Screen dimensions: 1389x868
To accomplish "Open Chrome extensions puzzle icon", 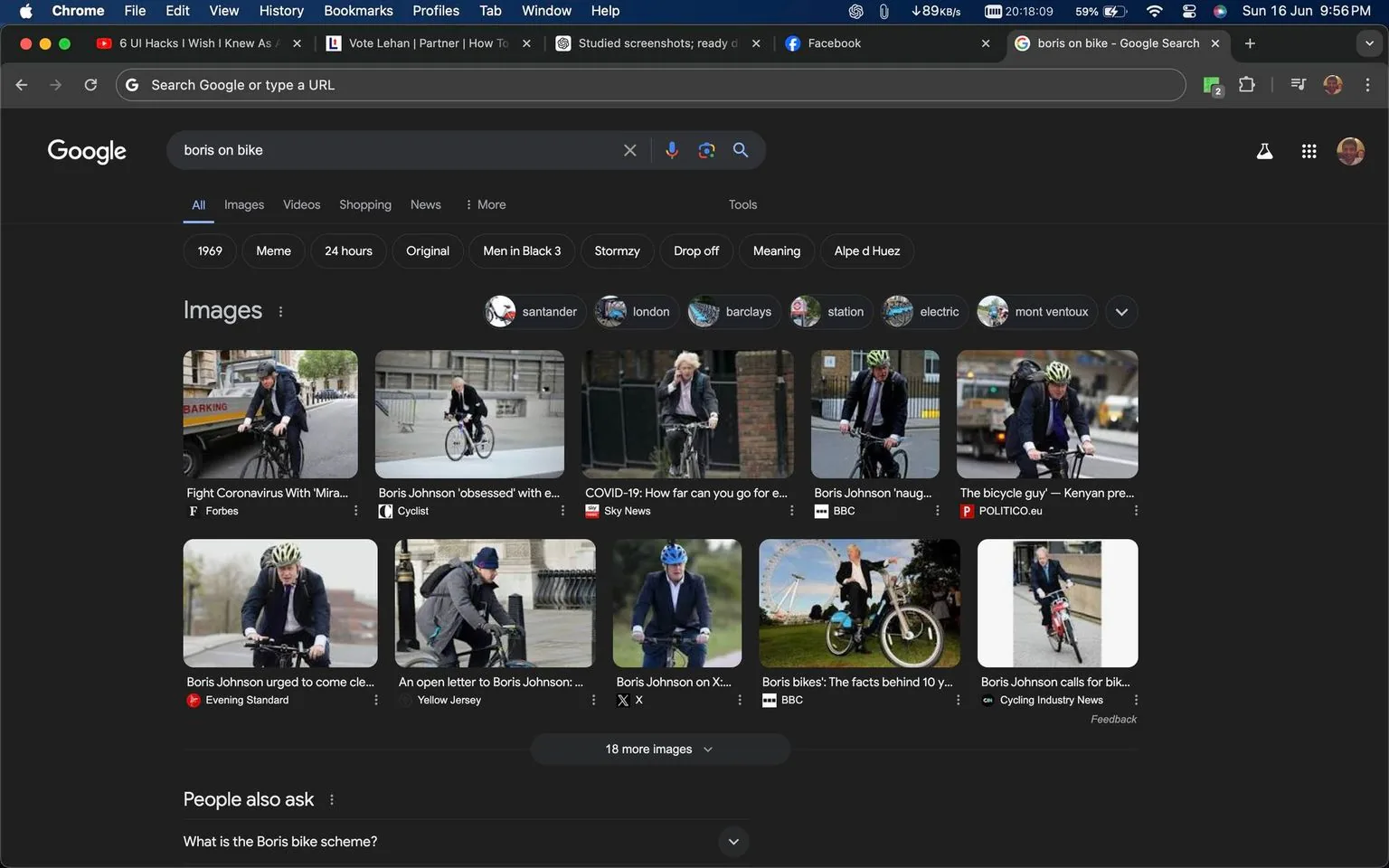I will coord(1246,84).
